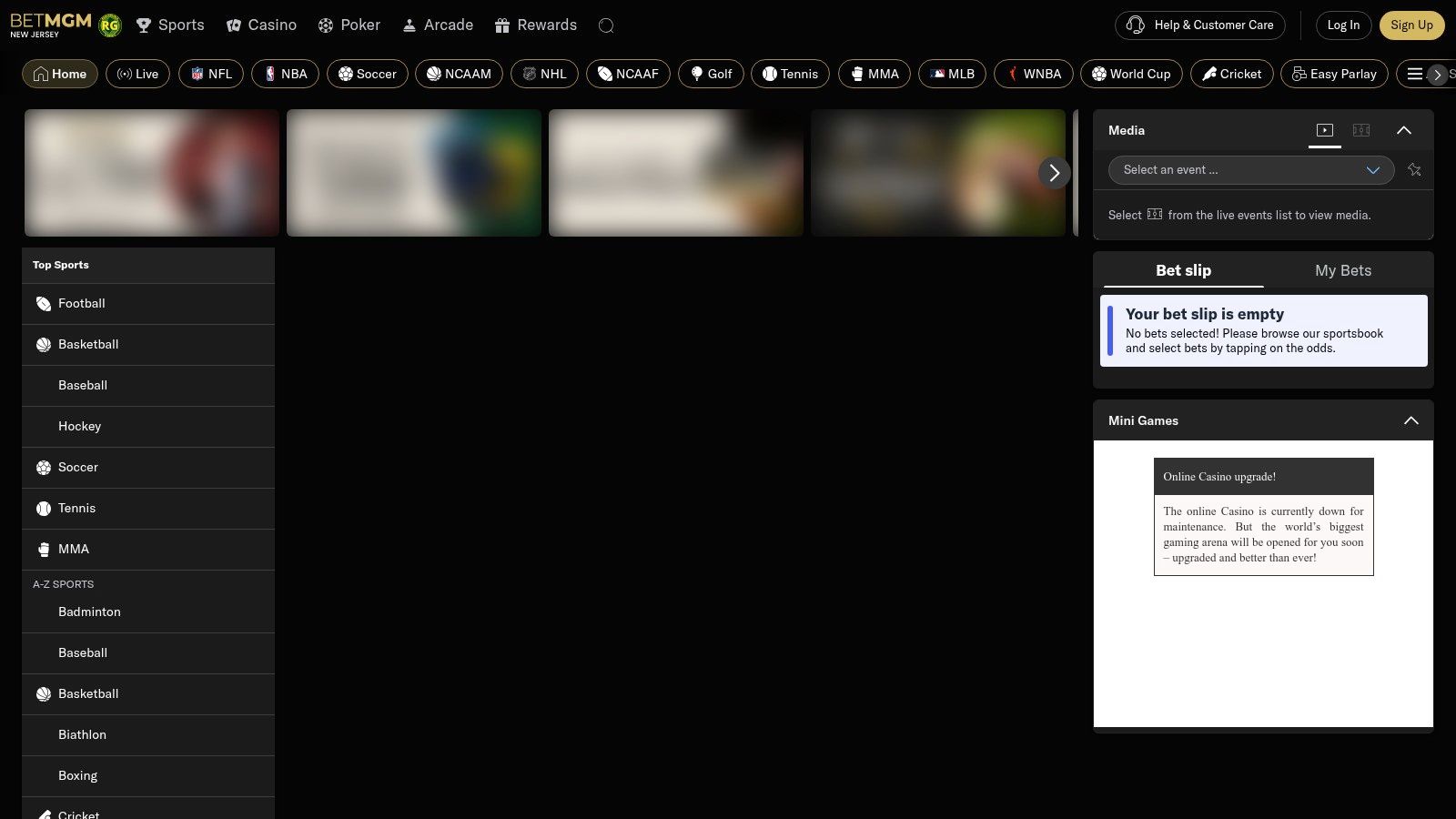Image resolution: width=1456 pixels, height=819 pixels.
Task: Collapse the Mini Games panel
Action: [1410, 420]
